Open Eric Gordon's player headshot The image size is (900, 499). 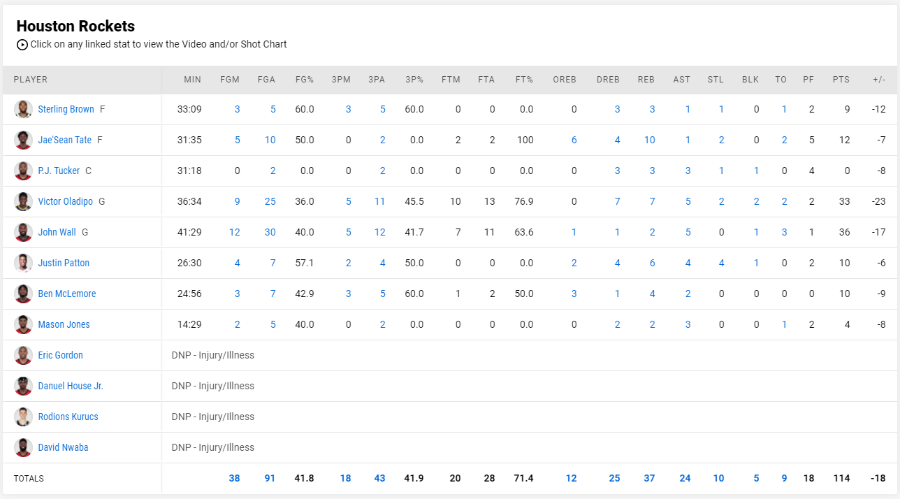pos(23,355)
